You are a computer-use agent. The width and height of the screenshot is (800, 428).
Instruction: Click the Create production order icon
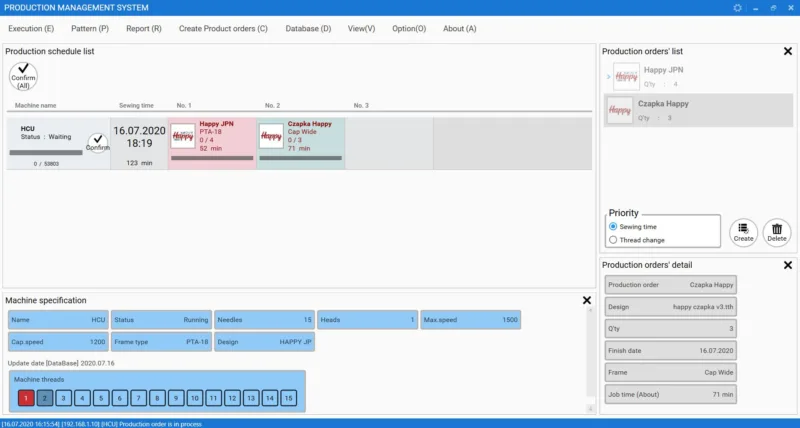click(743, 233)
